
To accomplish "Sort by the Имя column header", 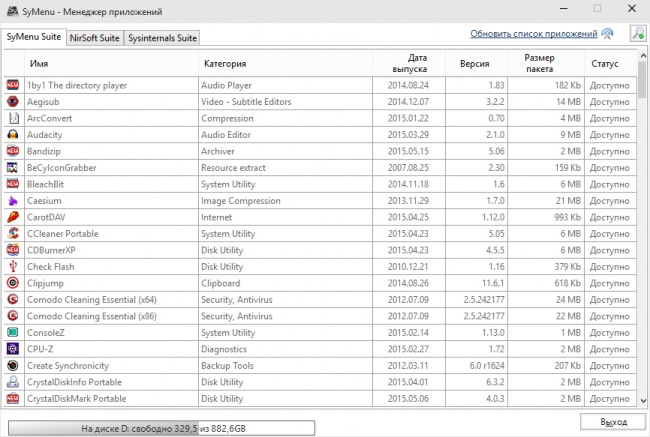I will (x=112, y=63).
